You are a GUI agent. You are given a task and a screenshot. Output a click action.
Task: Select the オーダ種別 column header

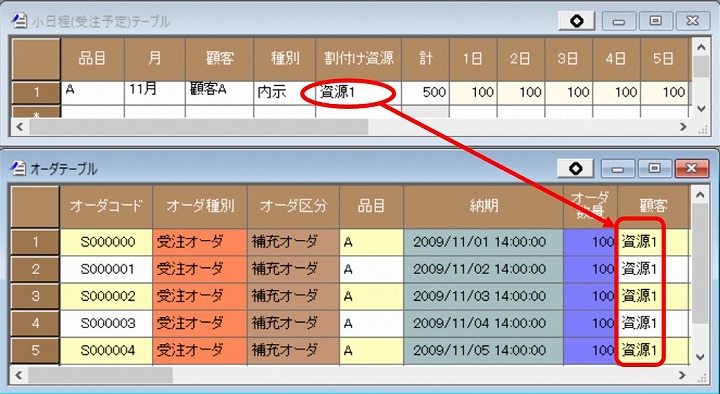[200, 207]
